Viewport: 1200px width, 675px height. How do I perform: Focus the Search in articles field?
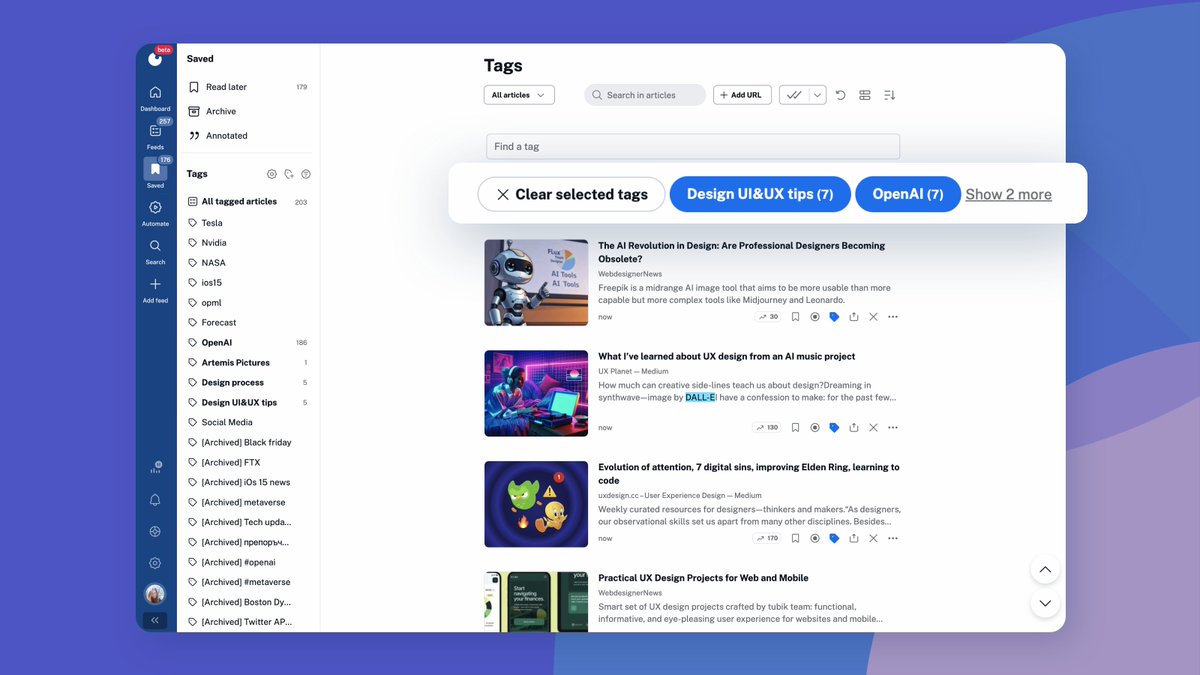pyautogui.click(x=644, y=95)
